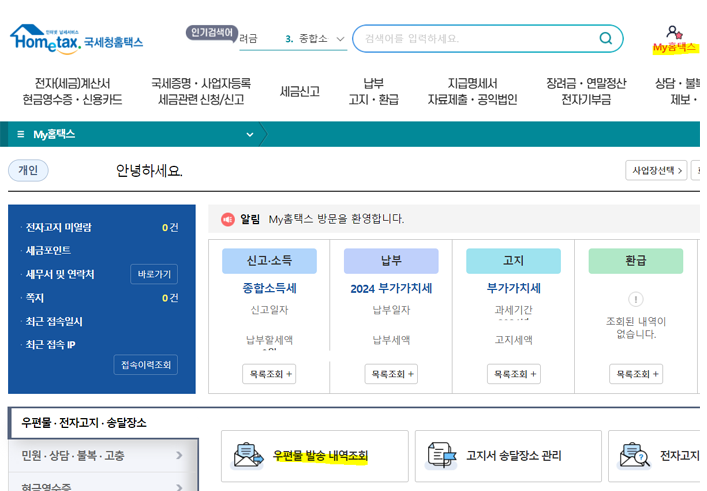Viewport: 707px width, 491px height.
Task: Open My홈택스 user icon
Action: [x=674, y=32]
